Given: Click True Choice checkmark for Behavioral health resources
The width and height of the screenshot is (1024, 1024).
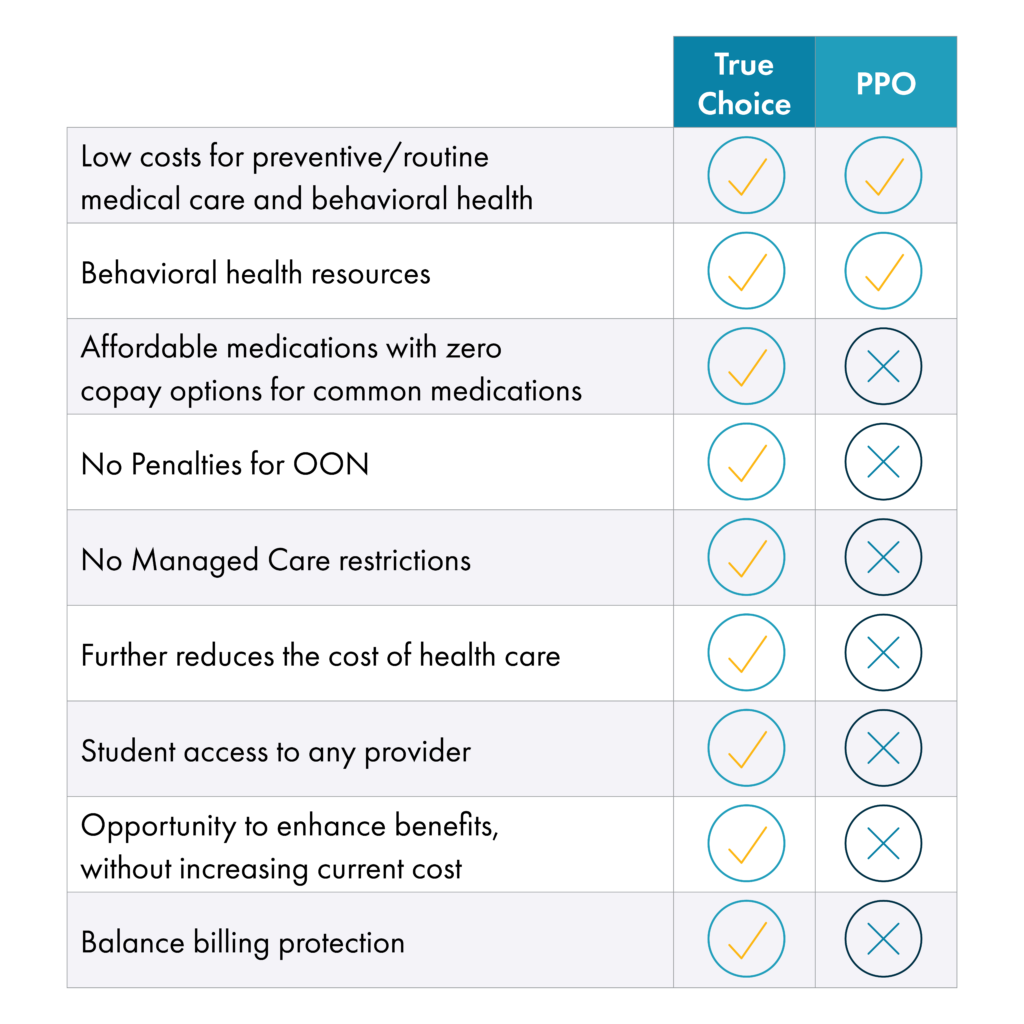Looking at the screenshot, I should 746,271.
